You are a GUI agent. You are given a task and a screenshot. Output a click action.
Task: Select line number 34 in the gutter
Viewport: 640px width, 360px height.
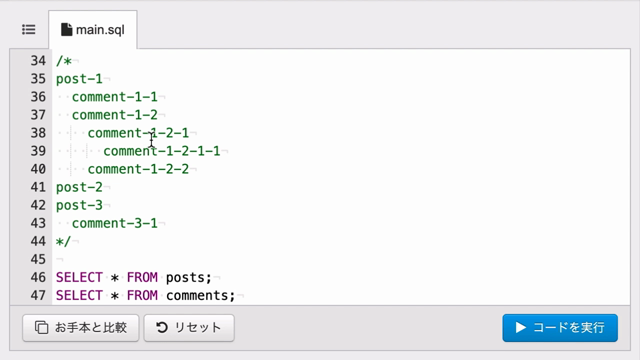pos(38,61)
